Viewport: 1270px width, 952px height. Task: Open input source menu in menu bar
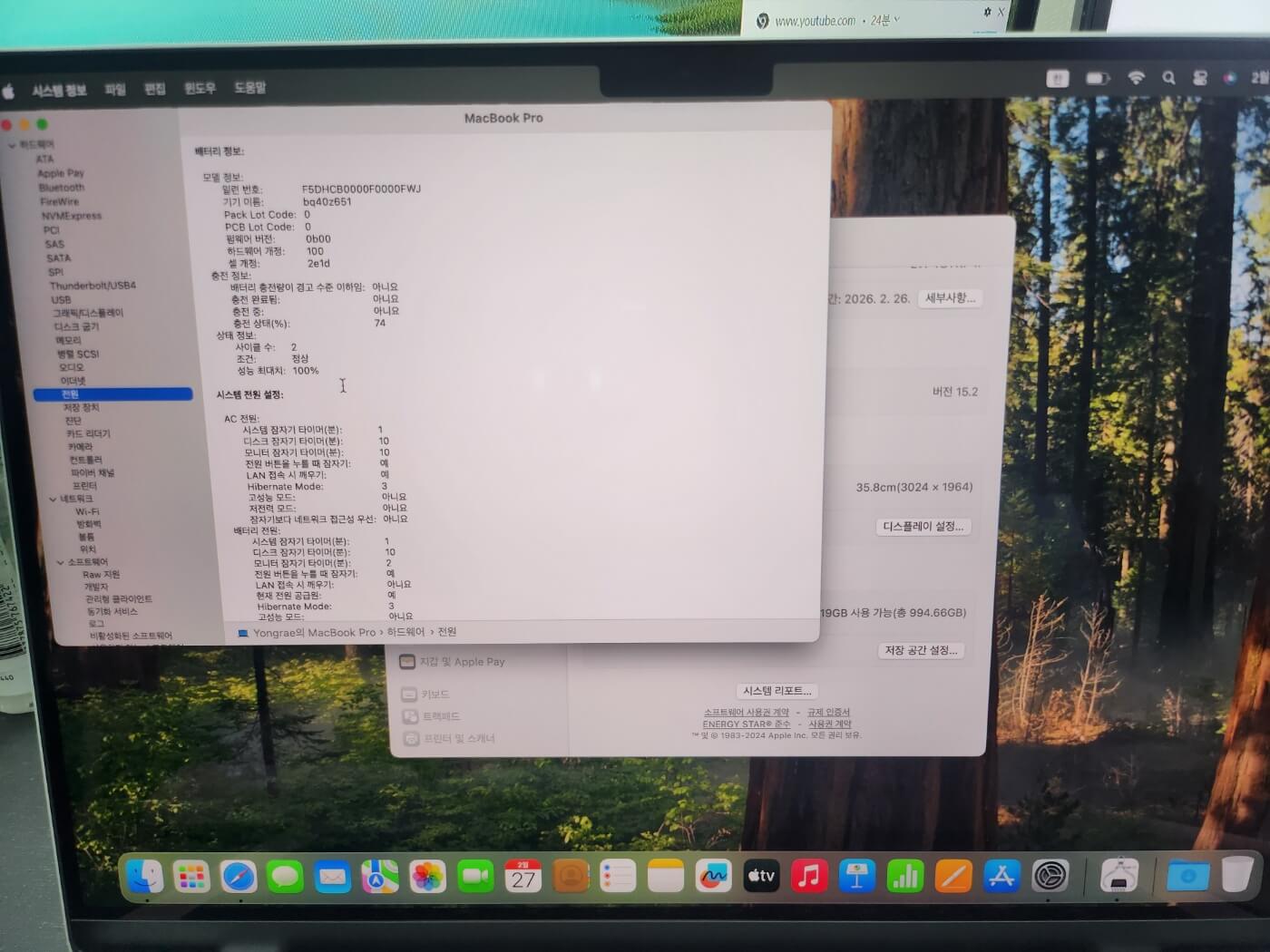click(x=1058, y=79)
